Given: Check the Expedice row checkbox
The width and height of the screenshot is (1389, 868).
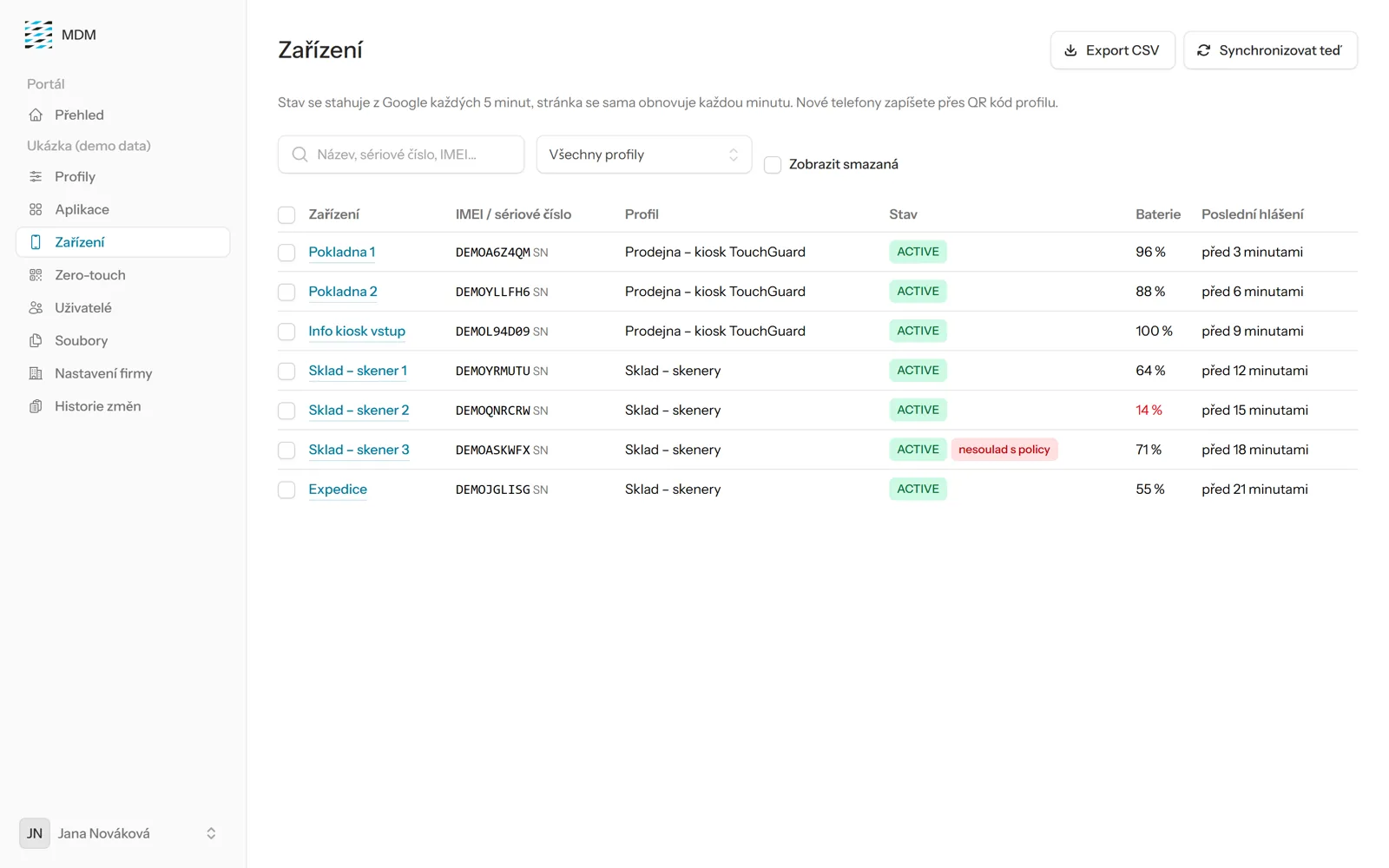Looking at the screenshot, I should 286,490.
